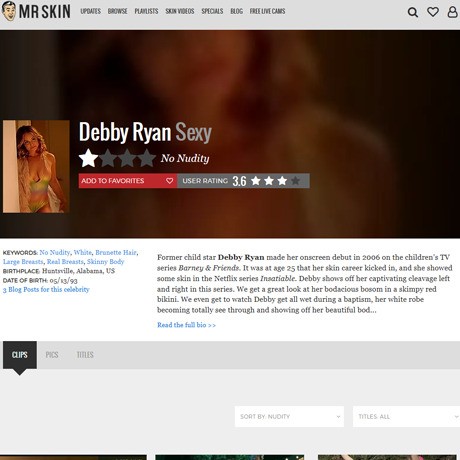Open the Sort By Nudity dropdown

tap(289, 416)
